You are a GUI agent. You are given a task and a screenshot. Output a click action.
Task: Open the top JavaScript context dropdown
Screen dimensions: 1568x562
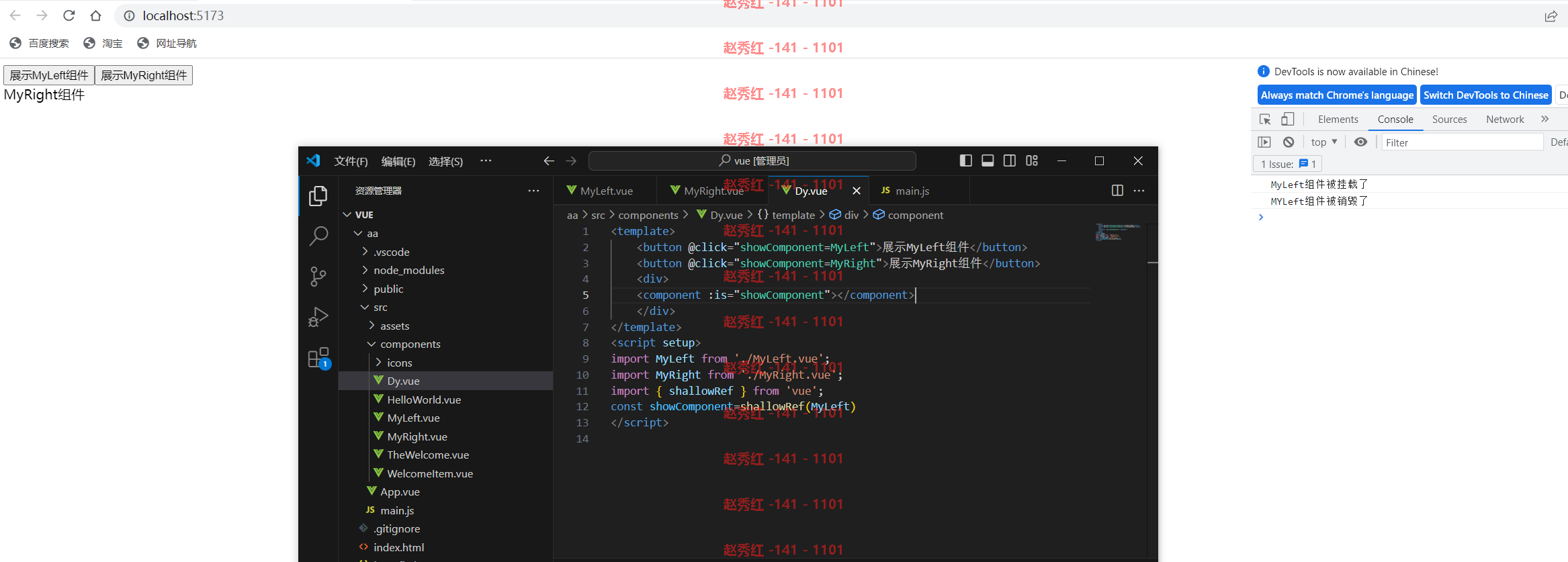(x=1323, y=142)
